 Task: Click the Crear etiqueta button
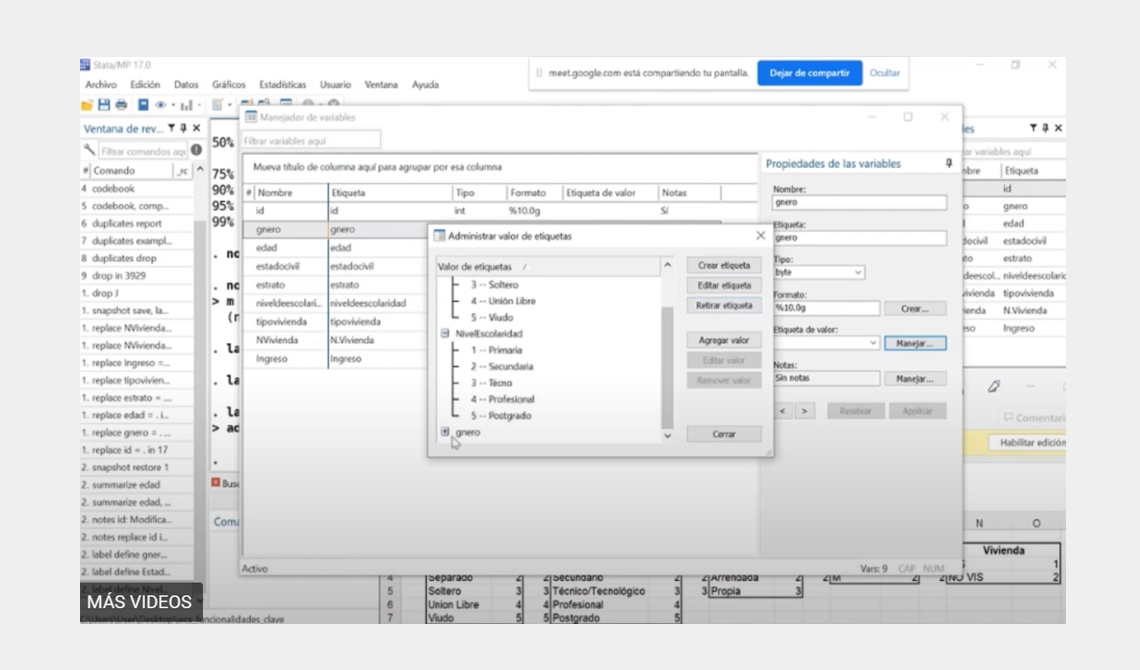coord(723,265)
